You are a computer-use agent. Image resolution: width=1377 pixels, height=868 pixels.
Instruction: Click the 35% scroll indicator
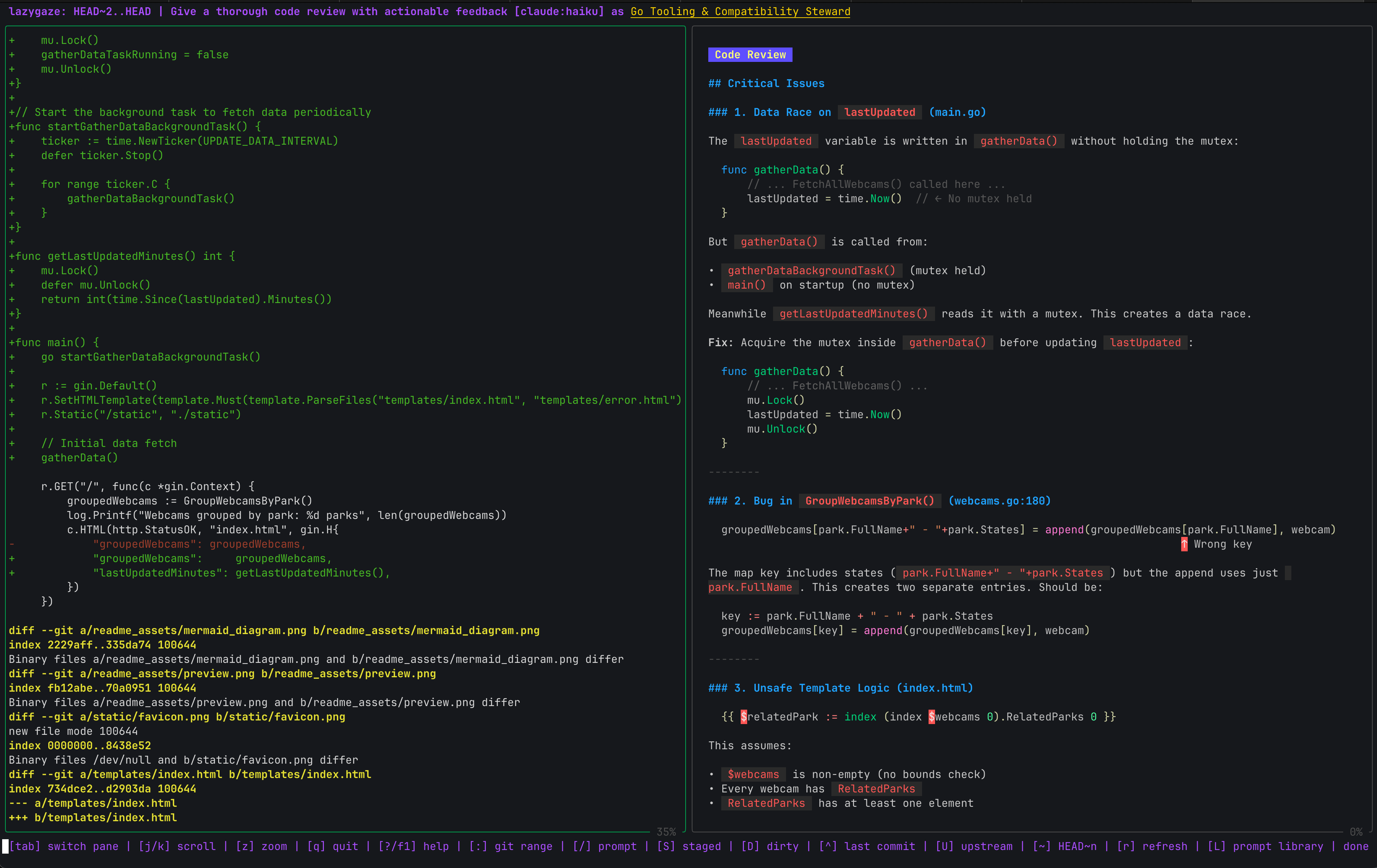[x=667, y=831]
